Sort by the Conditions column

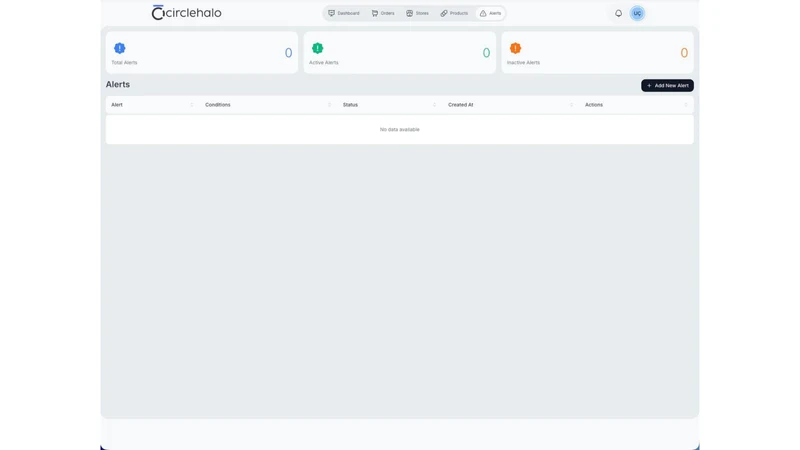[x=329, y=105]
